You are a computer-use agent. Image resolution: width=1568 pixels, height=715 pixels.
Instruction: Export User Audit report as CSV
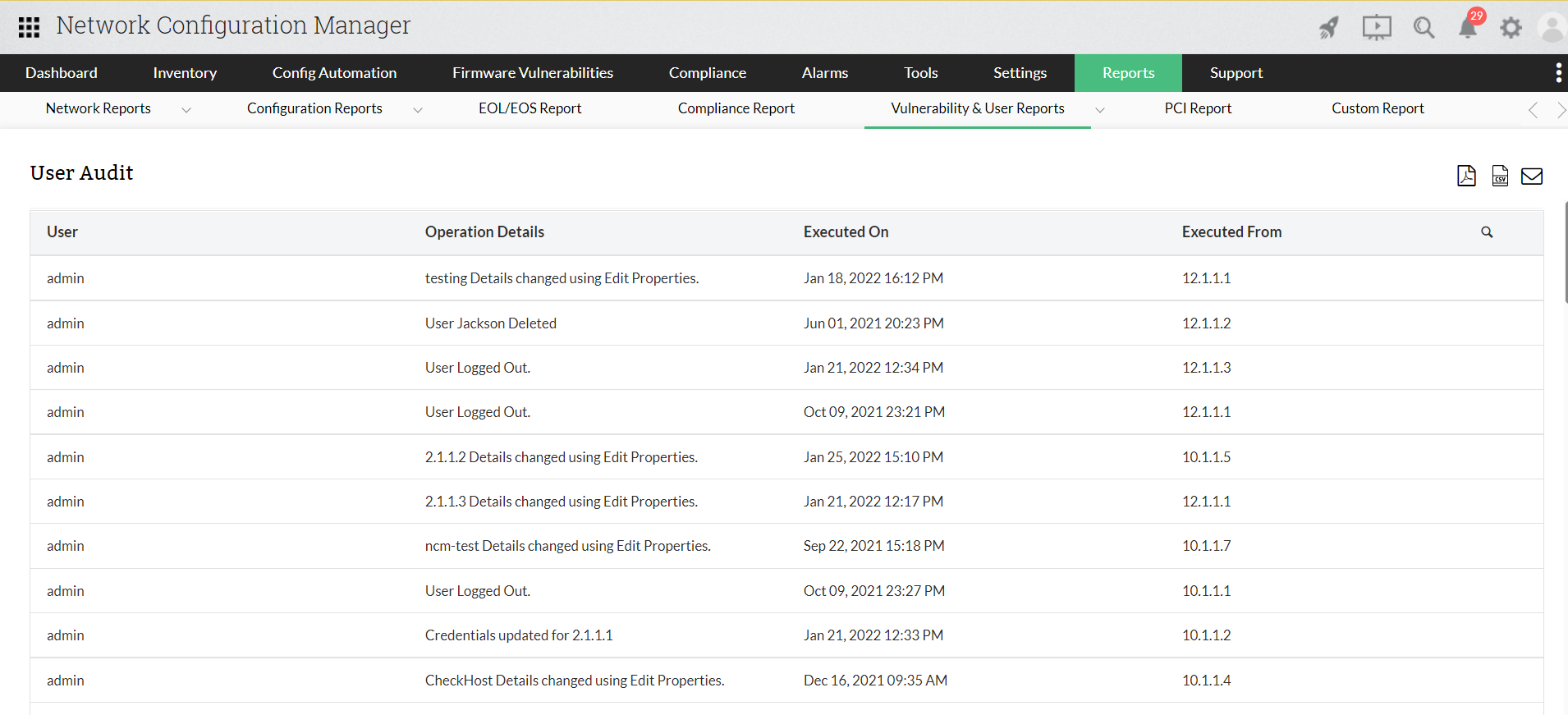click(1500, 176)
